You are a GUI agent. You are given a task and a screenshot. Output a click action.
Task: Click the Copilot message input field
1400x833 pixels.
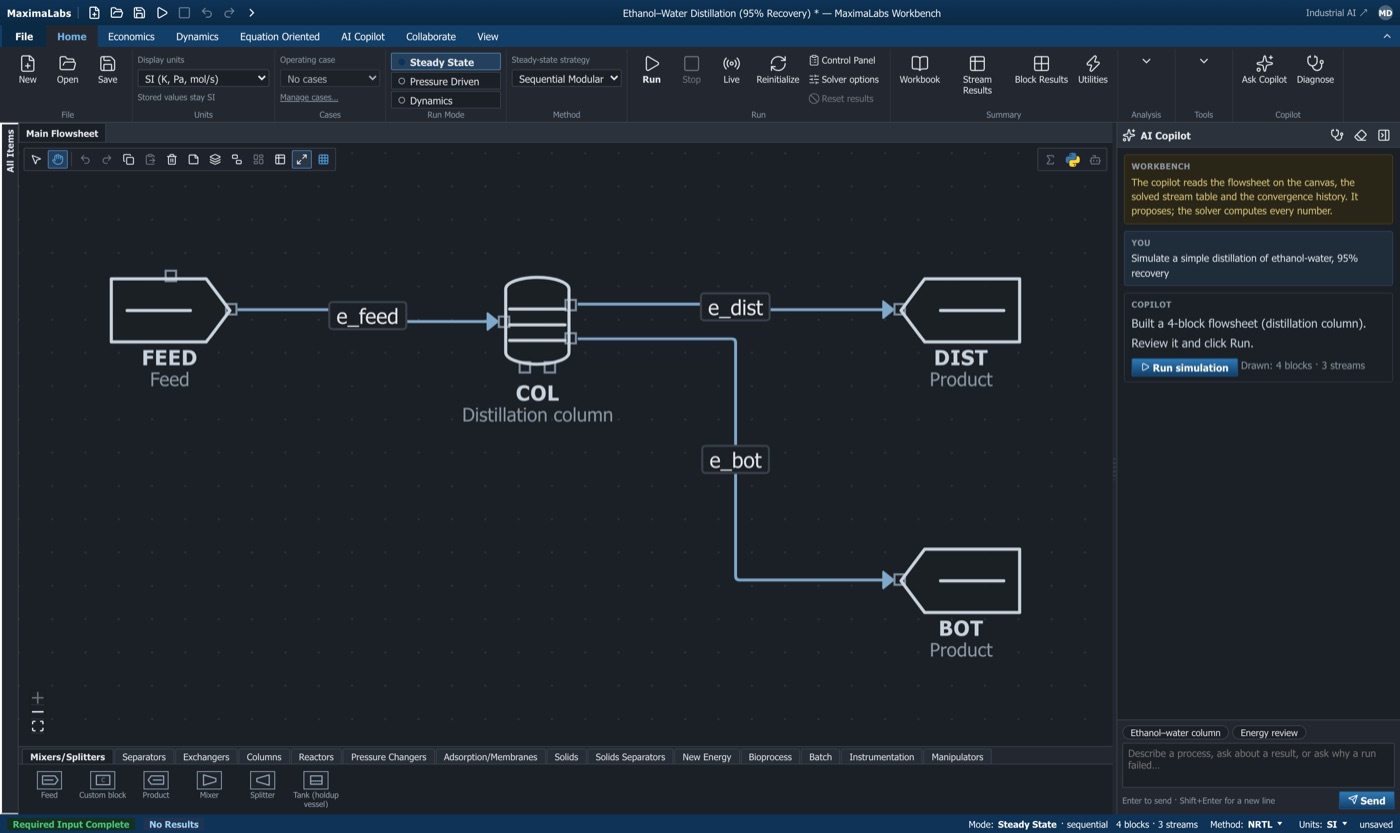(1258, 765)
